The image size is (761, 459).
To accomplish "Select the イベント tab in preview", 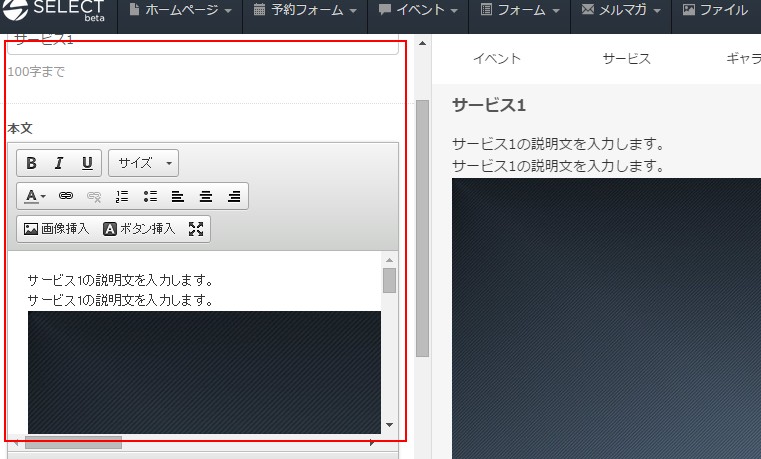I will pos(497,59).
